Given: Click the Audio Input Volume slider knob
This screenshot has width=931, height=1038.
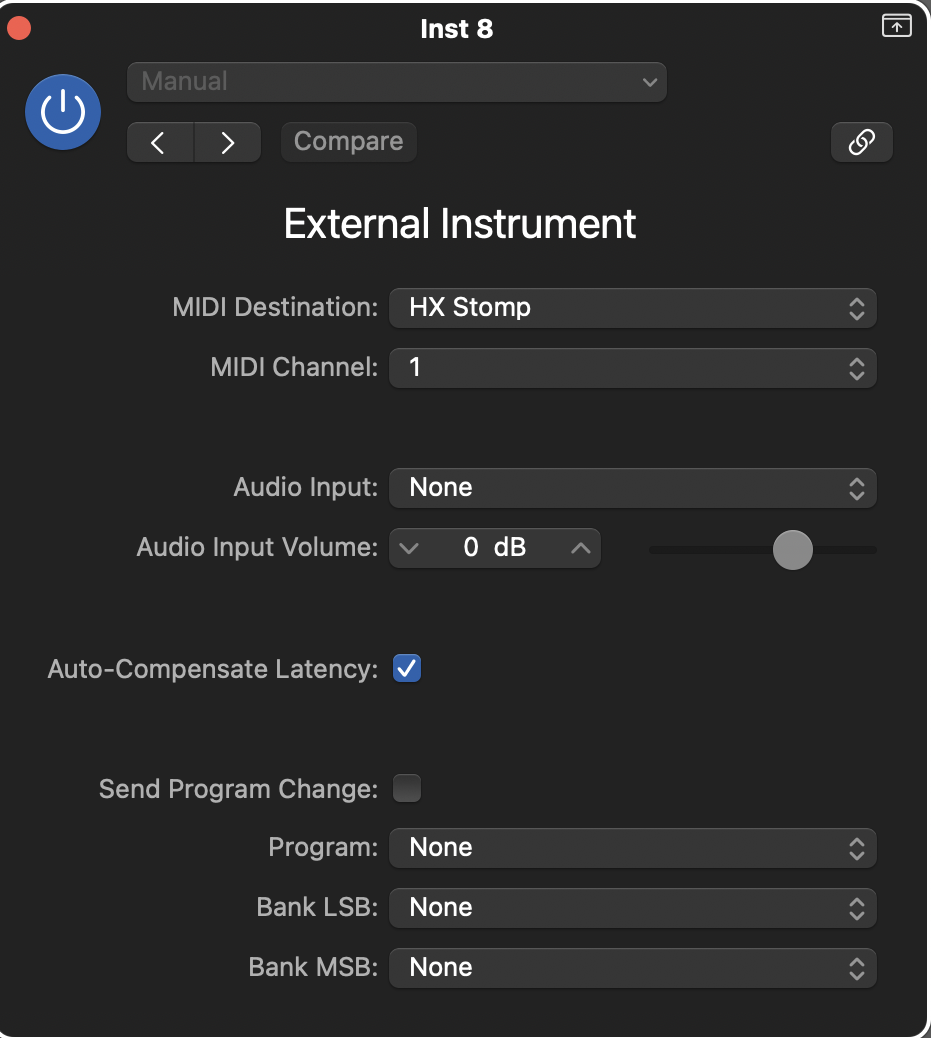Looking at the screenshot, I should pos(793,549).
